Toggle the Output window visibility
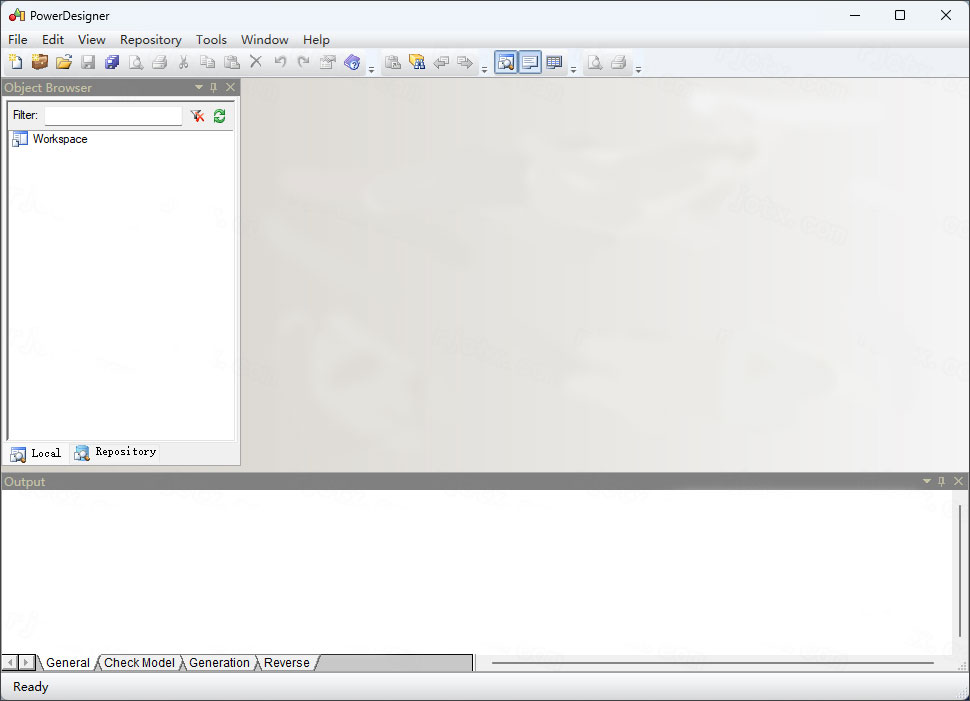970x701 pixels. pyautogui.click(x=529, y=62)
